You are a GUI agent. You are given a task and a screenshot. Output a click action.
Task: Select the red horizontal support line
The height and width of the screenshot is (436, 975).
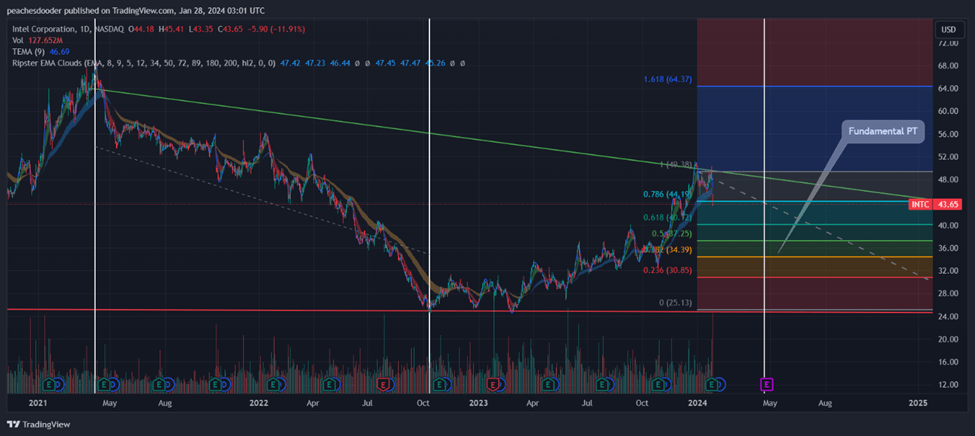[x=469, y=310]
